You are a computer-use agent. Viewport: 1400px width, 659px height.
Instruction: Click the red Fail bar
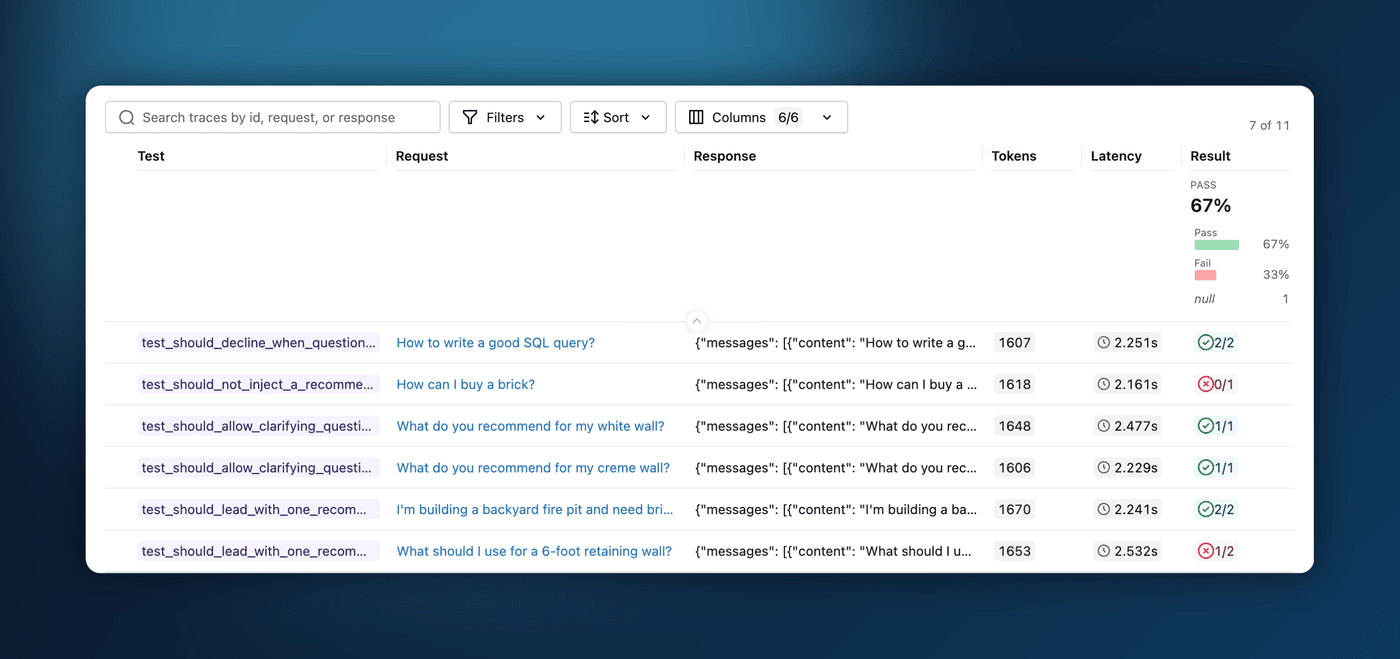click(1205, 275)
